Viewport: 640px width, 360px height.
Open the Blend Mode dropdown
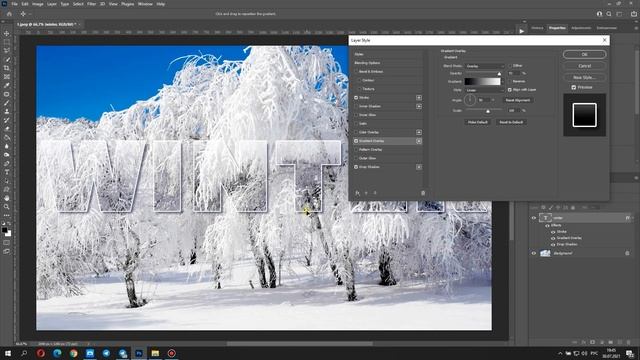[484, 66]
